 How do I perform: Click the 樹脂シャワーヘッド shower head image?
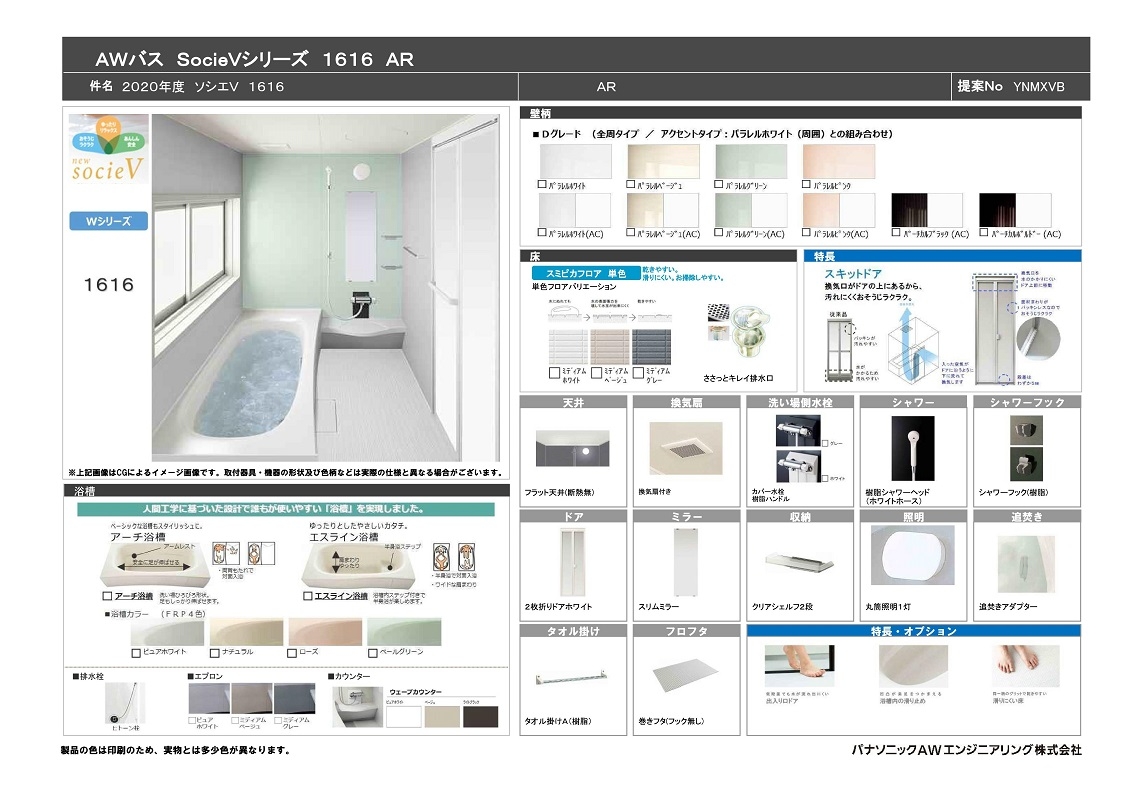pos(913,448)
